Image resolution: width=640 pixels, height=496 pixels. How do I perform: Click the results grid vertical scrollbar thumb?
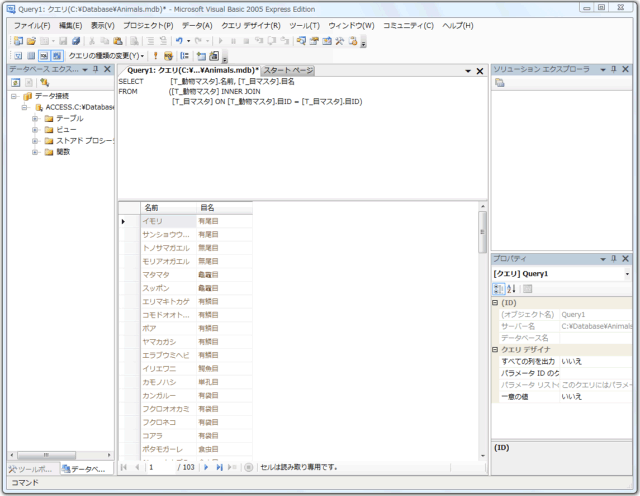coord(482,231)
